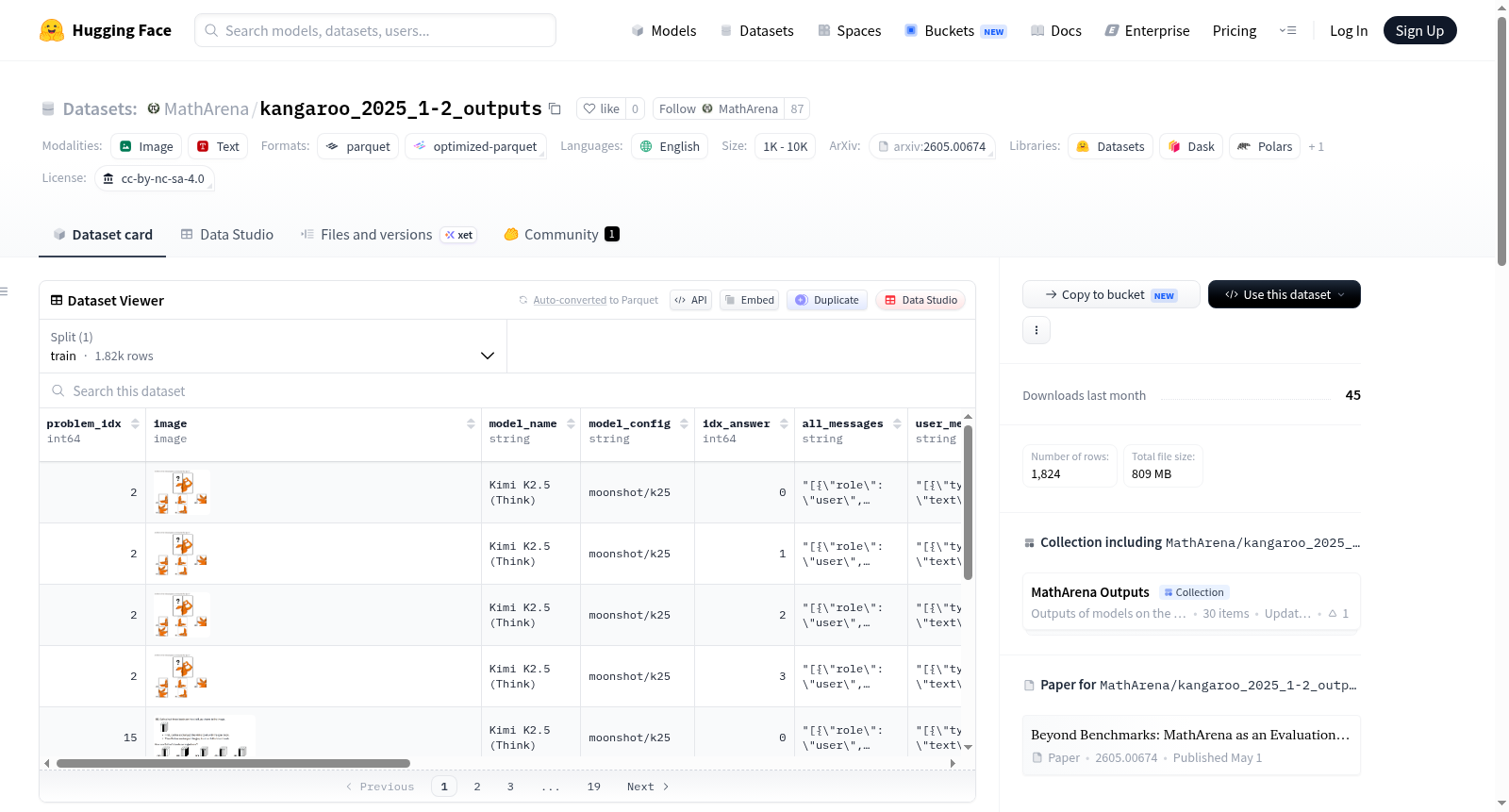This screenshot has width=1509, height=812.
Task: Click the Polars library tag
Action: click(x=1265, y=146)
